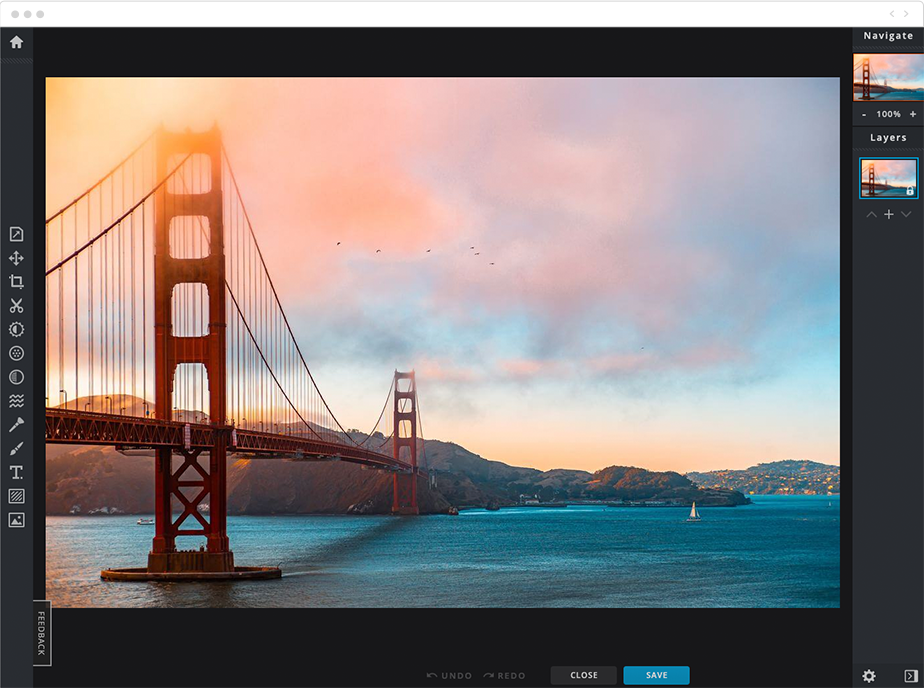Select the Add Text tool
The width and height of the screenshot is (924, 688).
pos(16,472)
